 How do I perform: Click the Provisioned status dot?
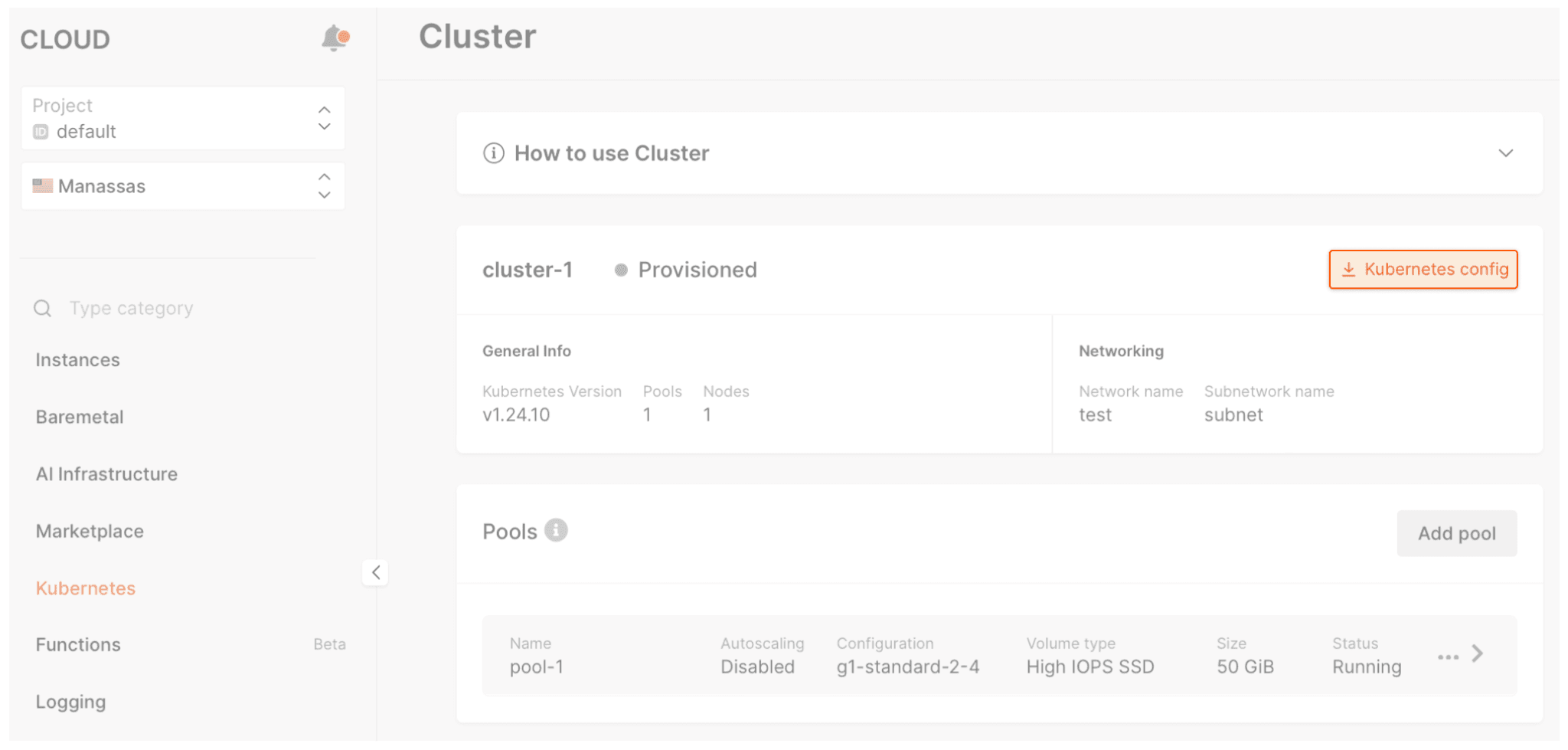point(621,270)
